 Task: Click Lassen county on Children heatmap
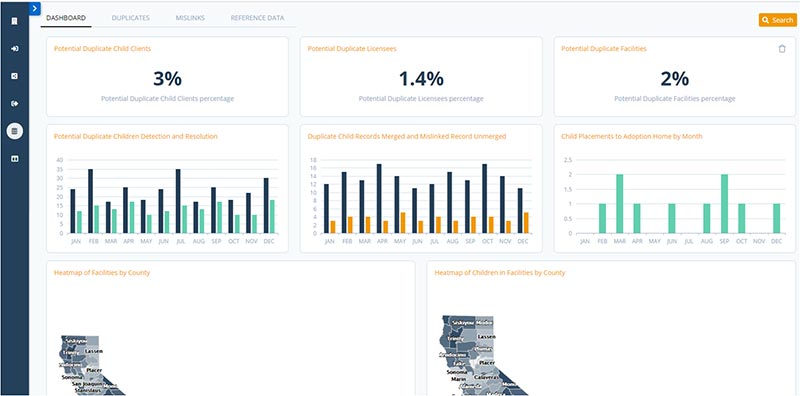click(487, 338)
